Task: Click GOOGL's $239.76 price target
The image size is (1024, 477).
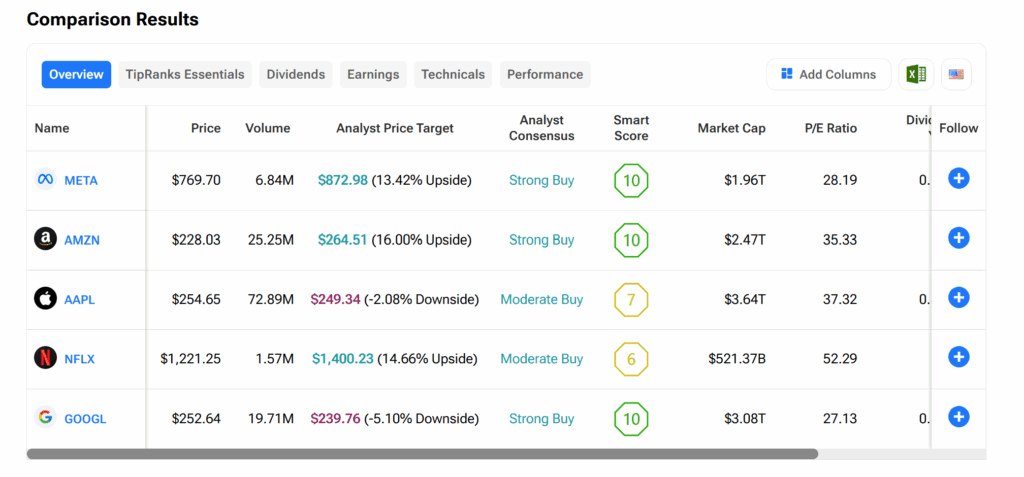Action: [336, 418]
